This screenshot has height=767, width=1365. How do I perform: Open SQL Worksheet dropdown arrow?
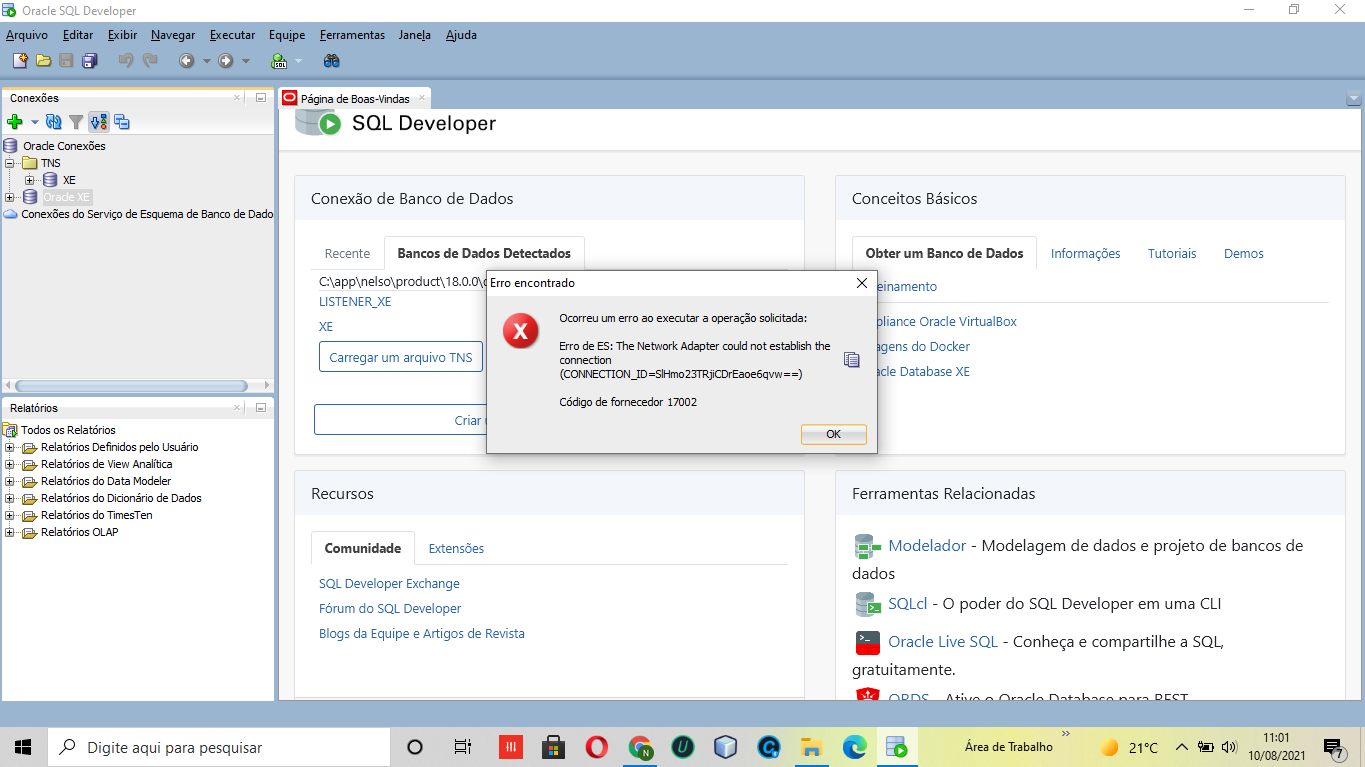tap(299, 61)
